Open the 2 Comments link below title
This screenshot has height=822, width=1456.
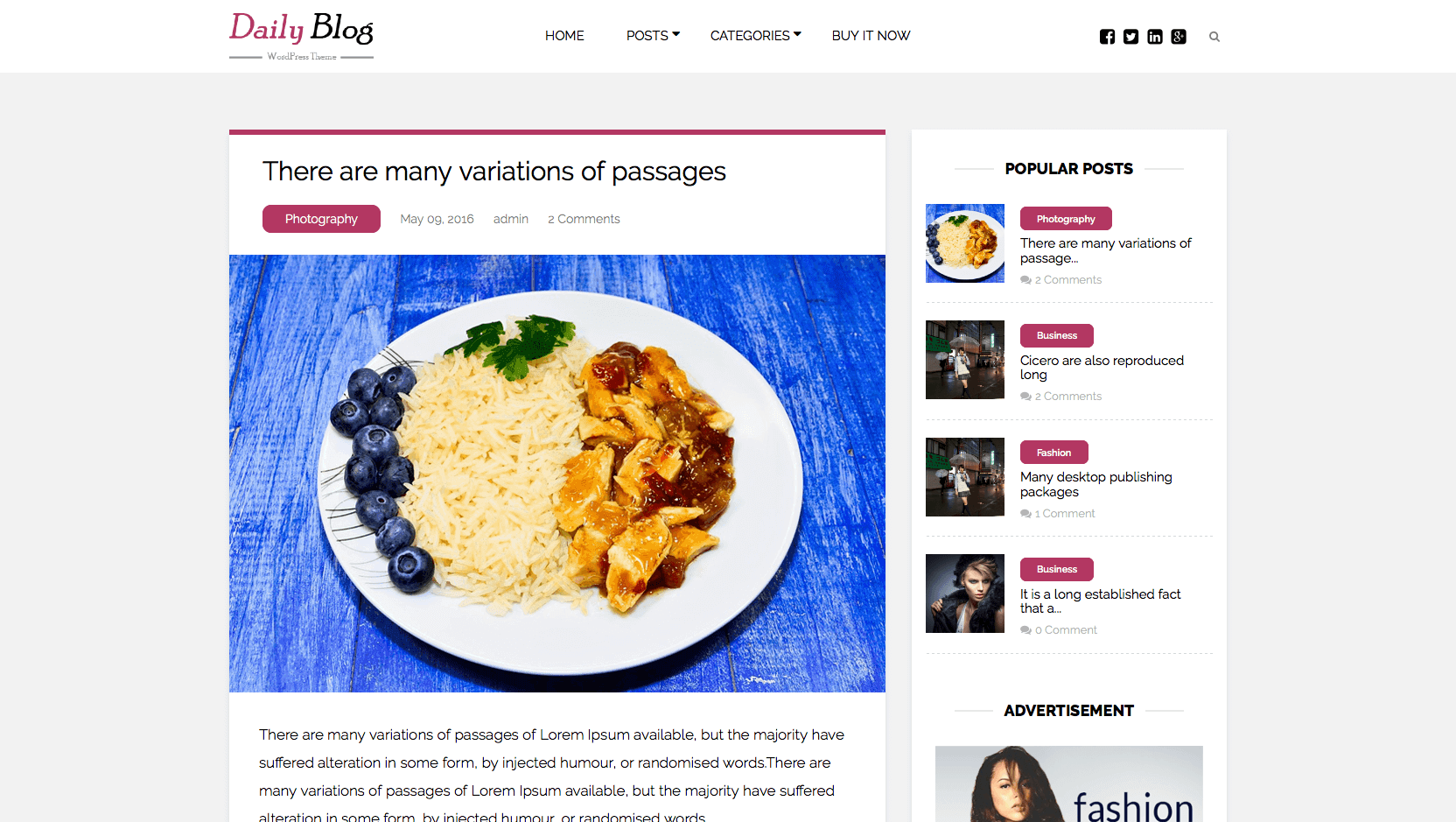coord(584,219)
